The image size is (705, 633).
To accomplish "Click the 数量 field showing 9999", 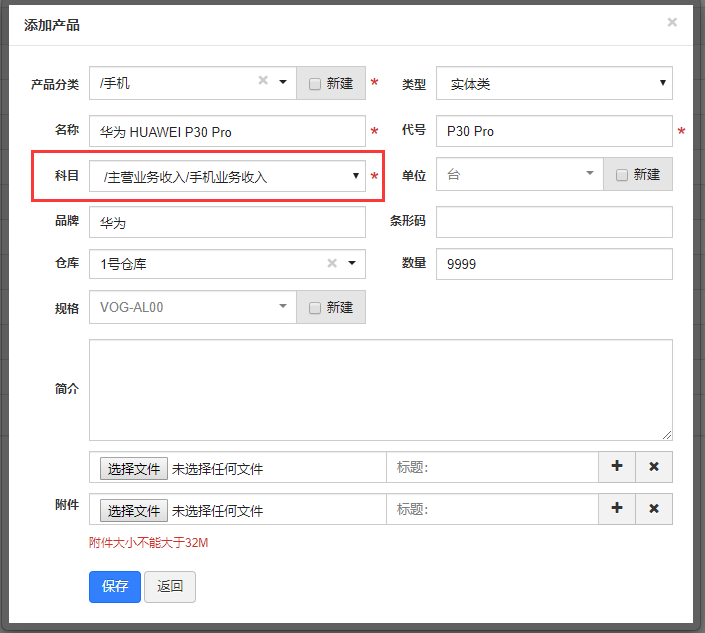I will [554, 264].
